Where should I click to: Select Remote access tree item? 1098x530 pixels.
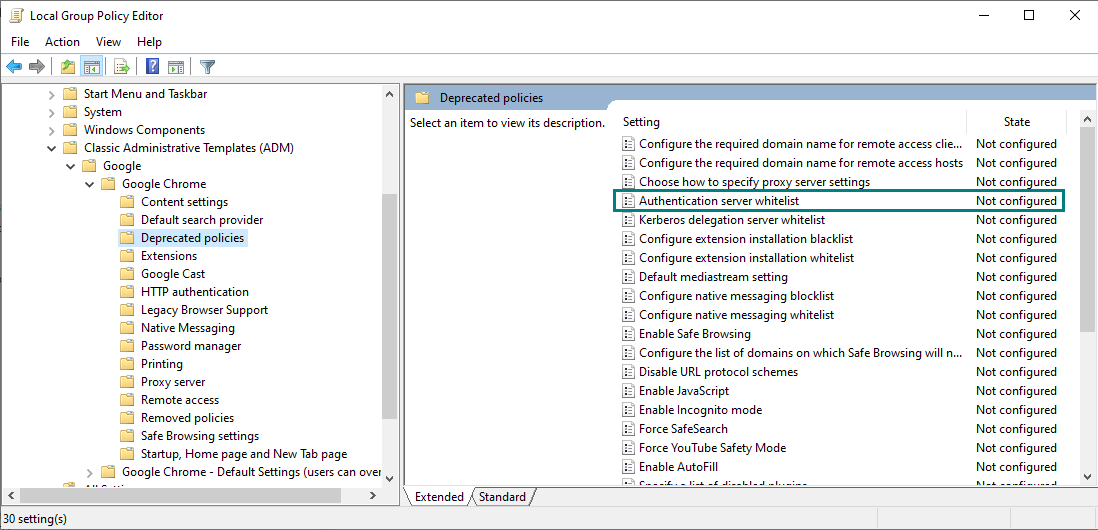click(x=180, y=400)
